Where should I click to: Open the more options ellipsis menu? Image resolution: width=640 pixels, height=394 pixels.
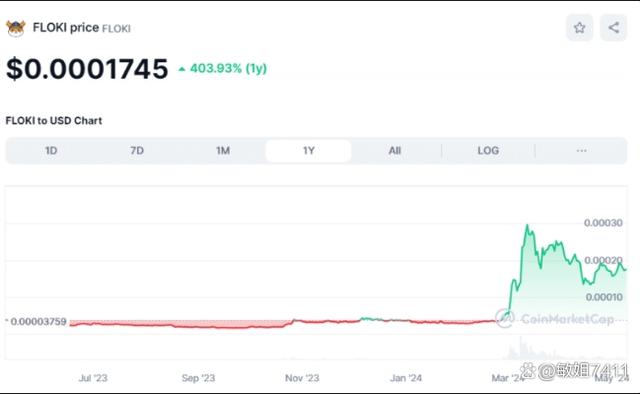tap(581, 151)
